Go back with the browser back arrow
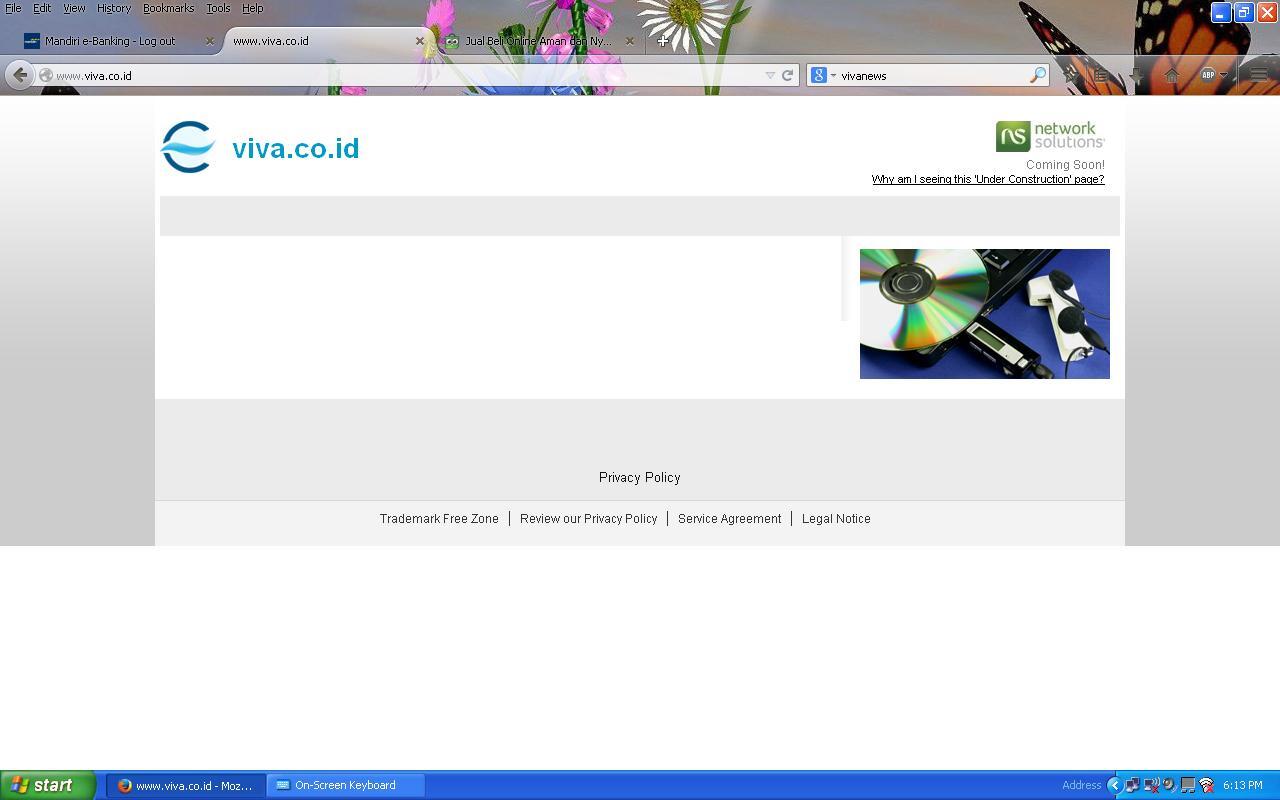This screenshot has height=800, width=1280. 20,75
